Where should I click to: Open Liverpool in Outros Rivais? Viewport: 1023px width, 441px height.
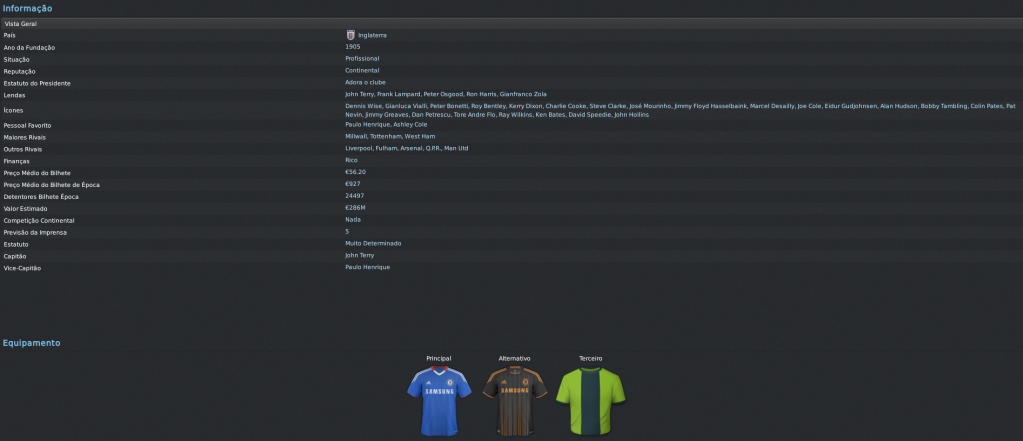coord(358,148)
